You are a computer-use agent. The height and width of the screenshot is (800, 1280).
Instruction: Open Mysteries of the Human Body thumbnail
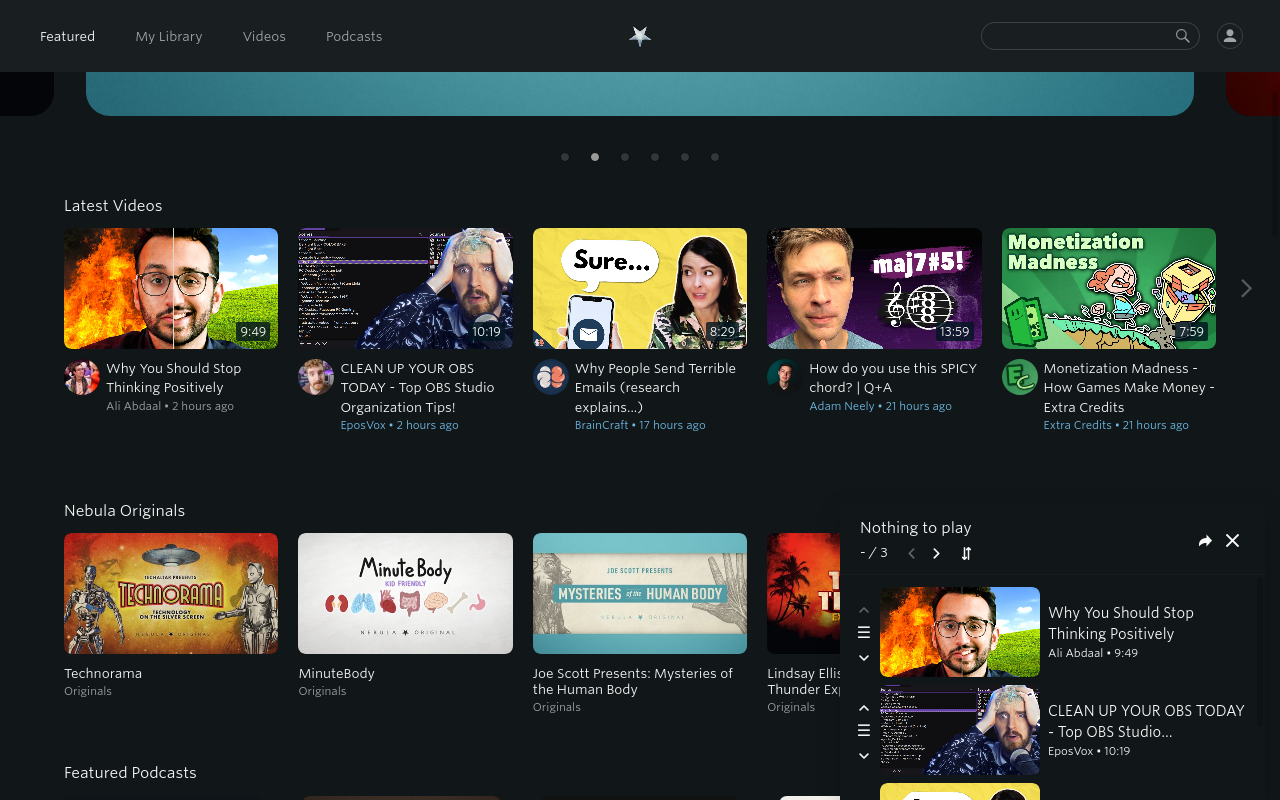pyautogui.click(x=640, y=593)
